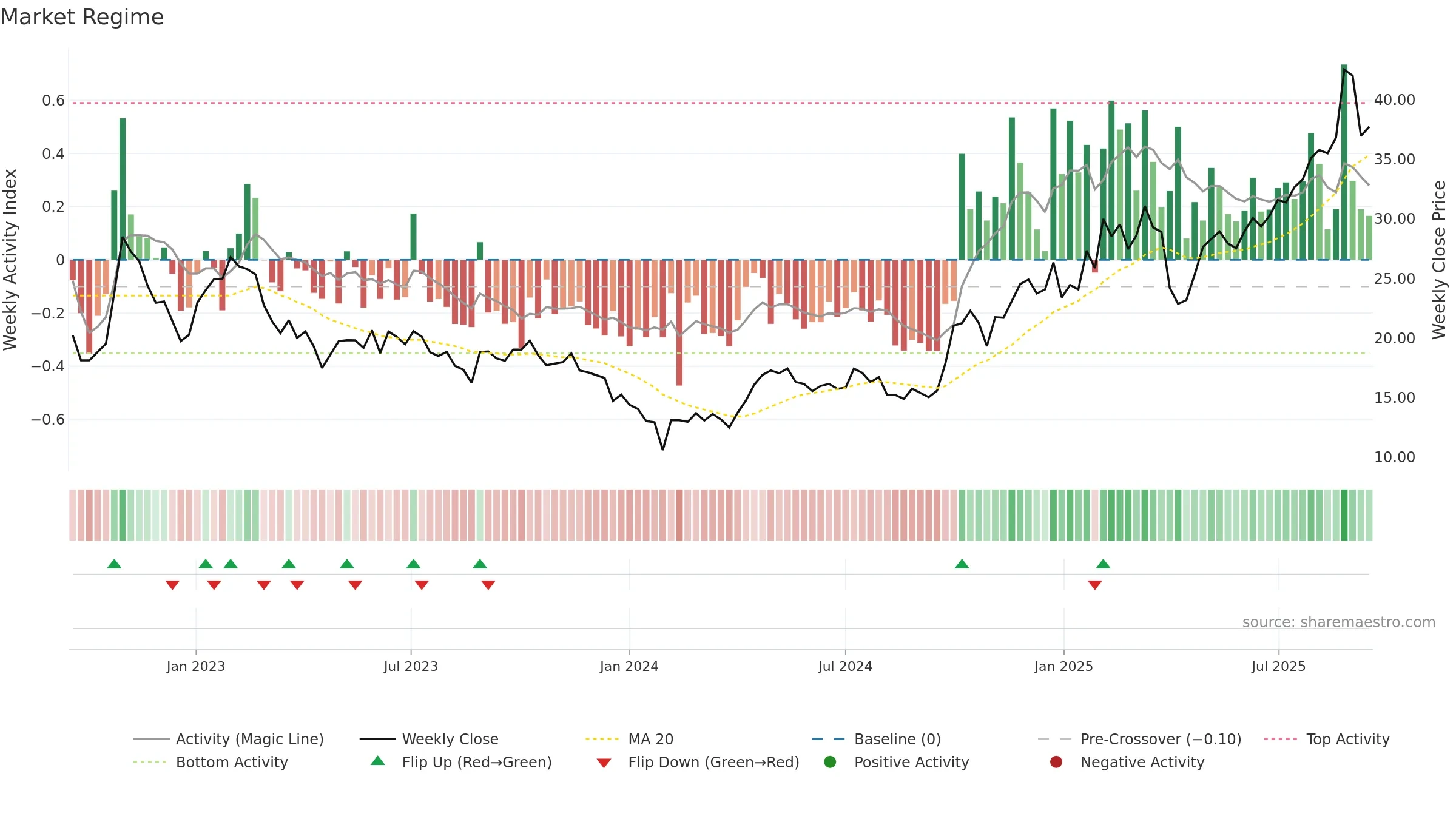Click the gray dashed Pre-Crossover legend swatch
This screenshot has width=1456, height=819.
[1054, 739]
